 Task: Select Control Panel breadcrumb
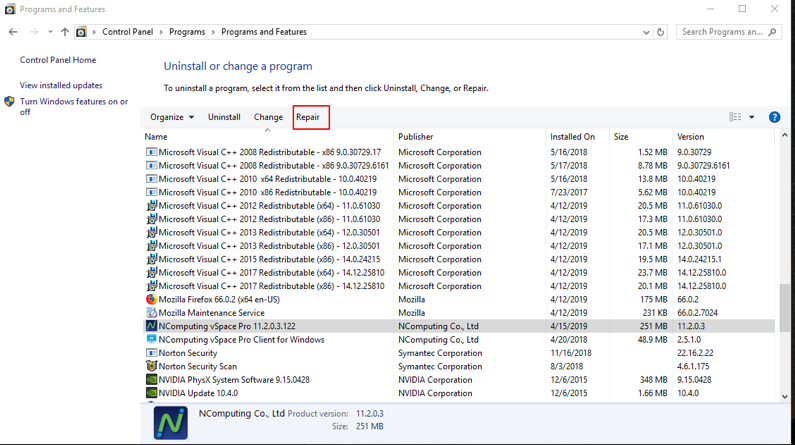pos(127,32)
